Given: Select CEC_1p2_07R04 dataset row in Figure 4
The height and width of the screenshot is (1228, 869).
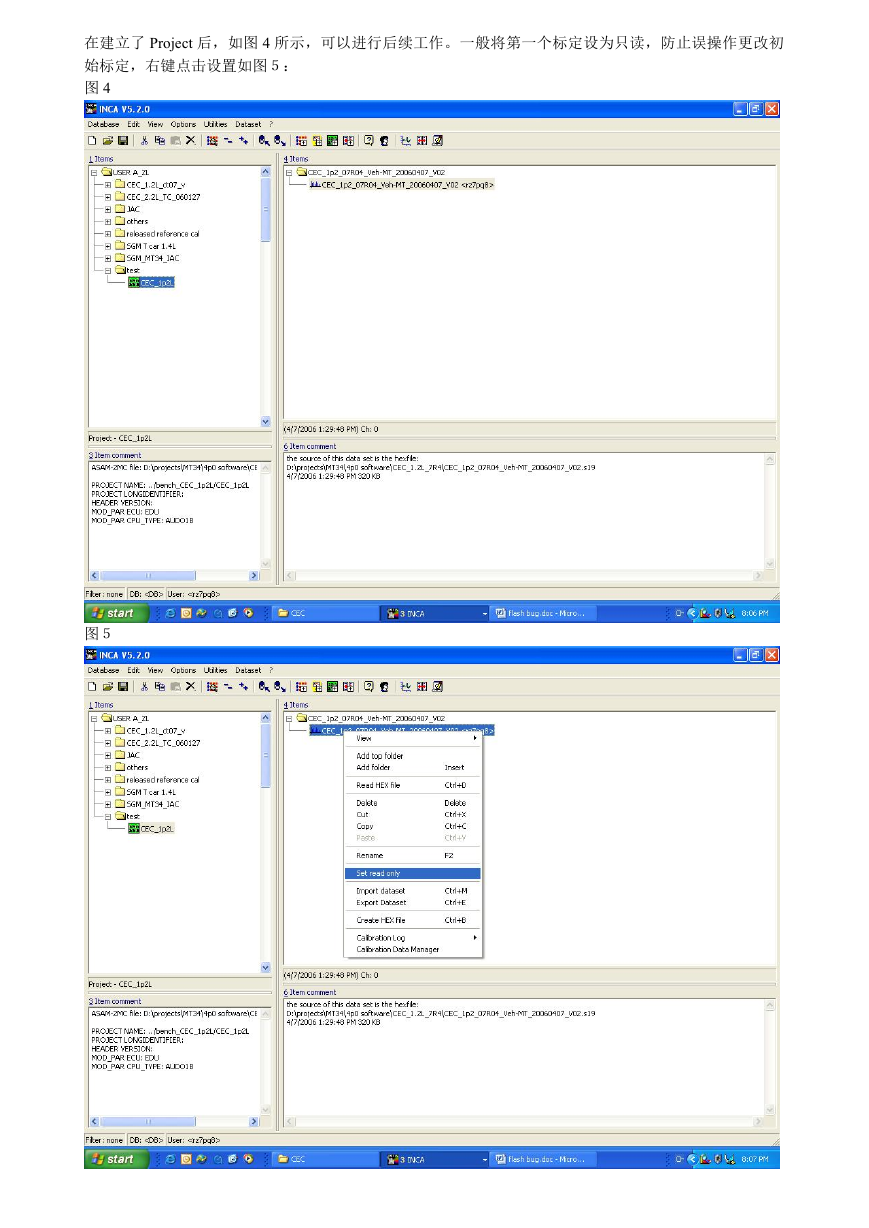Looking at the screenshot, I should point(402,185).
